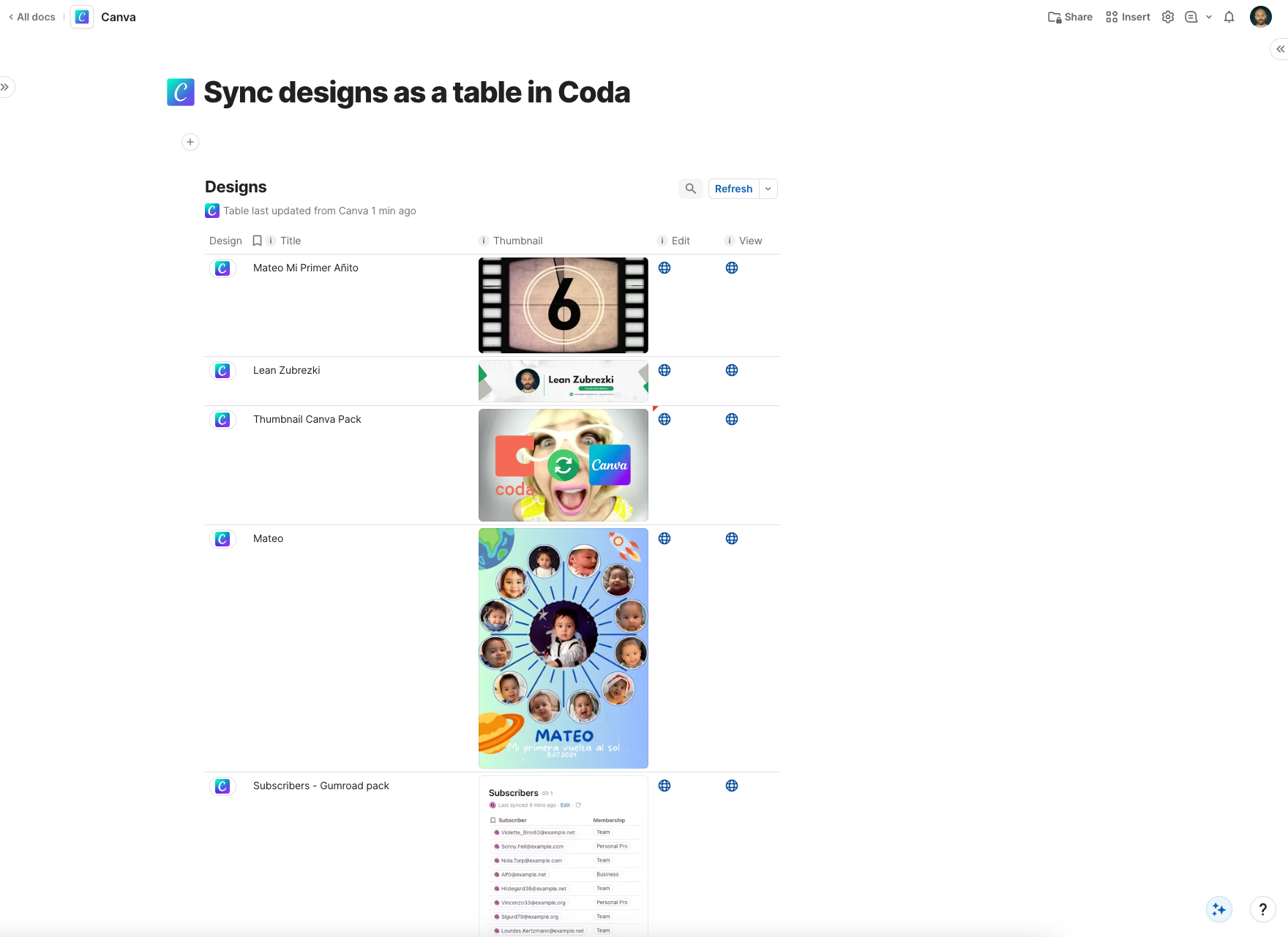The height and width of the screenshot is (937, 1288).
Task: Open the Mateo row design chip
Action: click(x=222, y=539)
